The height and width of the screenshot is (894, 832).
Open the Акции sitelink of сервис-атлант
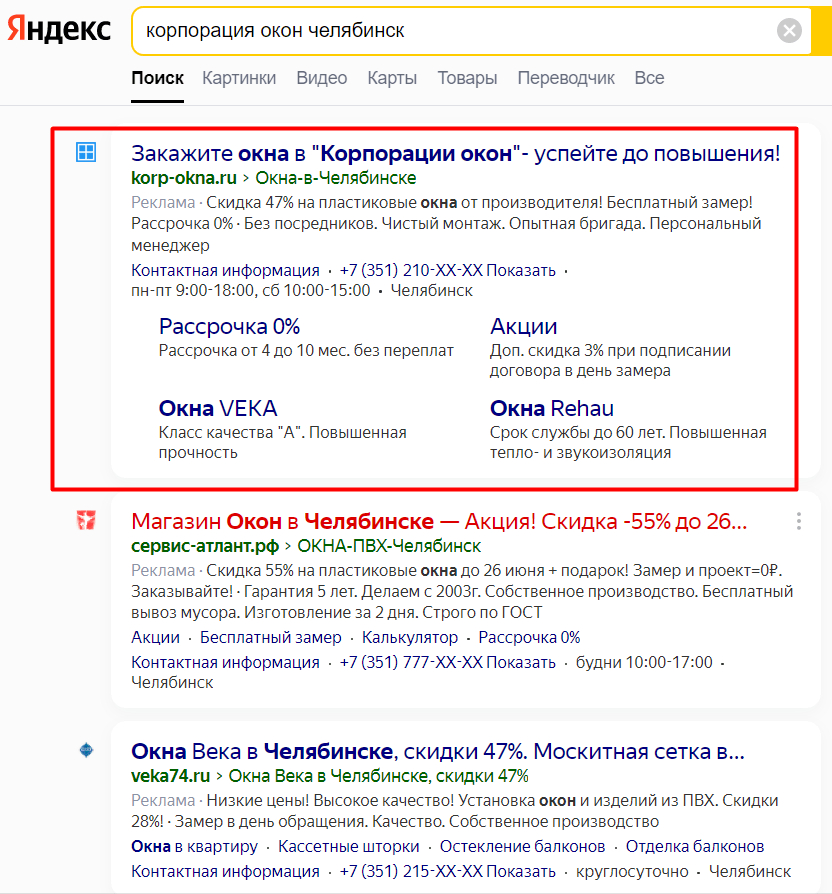coord(155,637)
